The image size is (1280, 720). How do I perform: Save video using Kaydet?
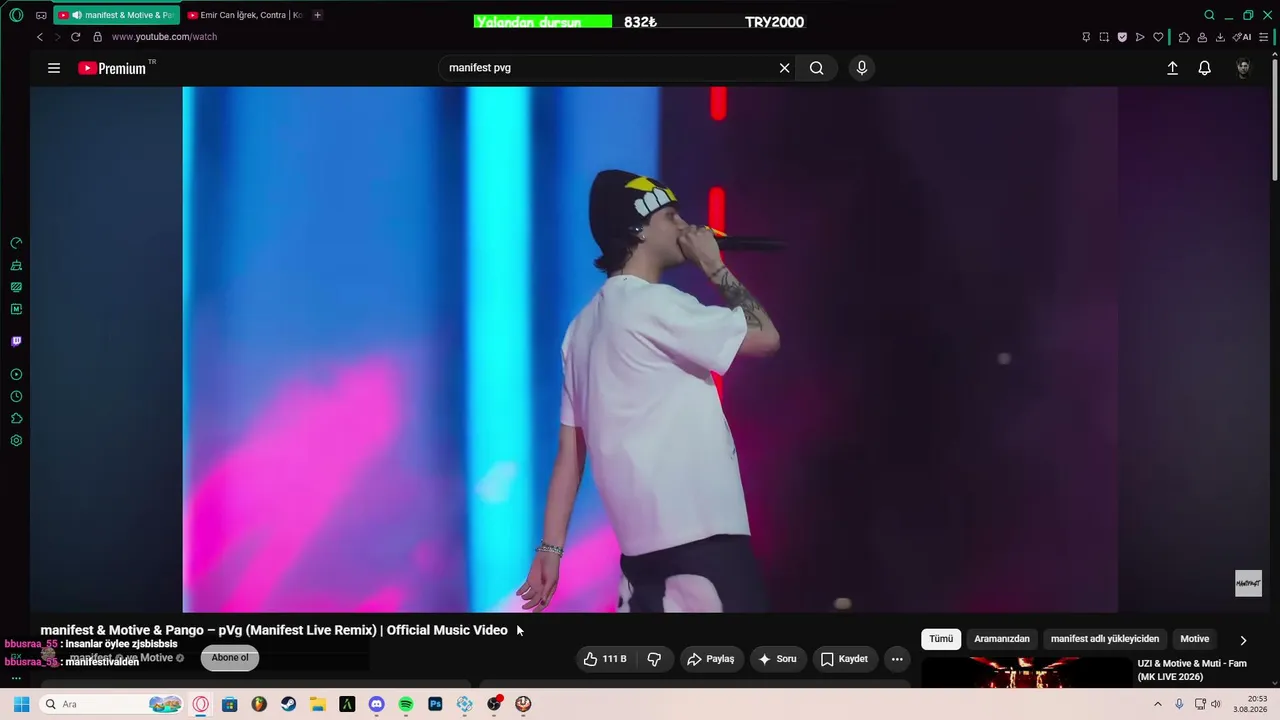tap(845, 659)
